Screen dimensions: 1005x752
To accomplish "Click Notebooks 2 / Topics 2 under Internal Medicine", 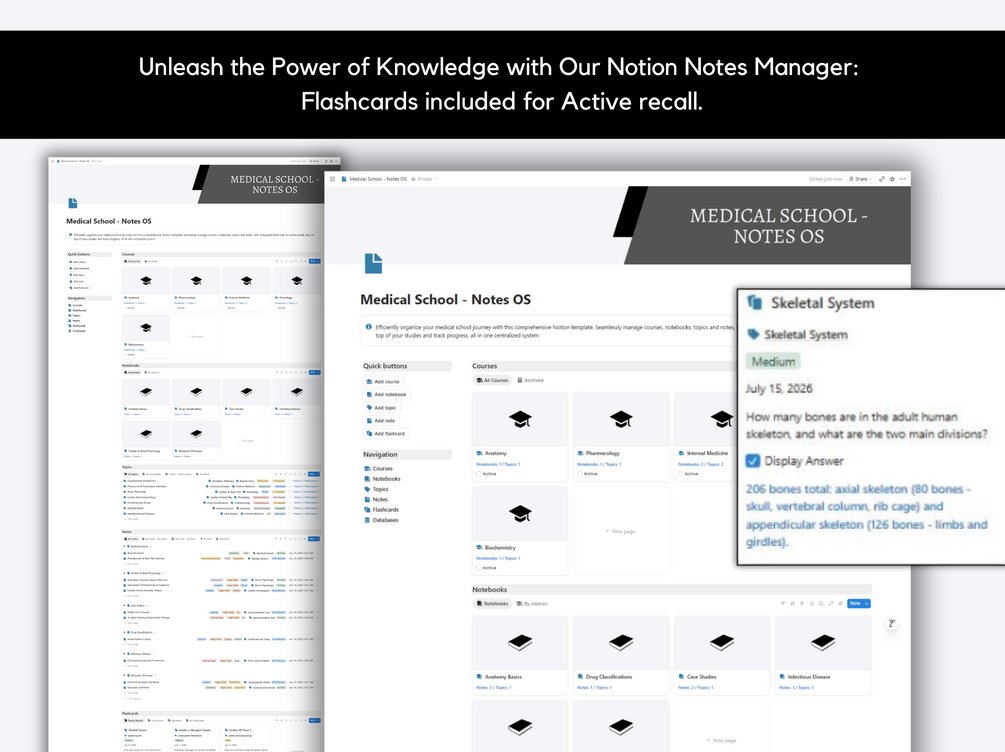I will point(701,464).
